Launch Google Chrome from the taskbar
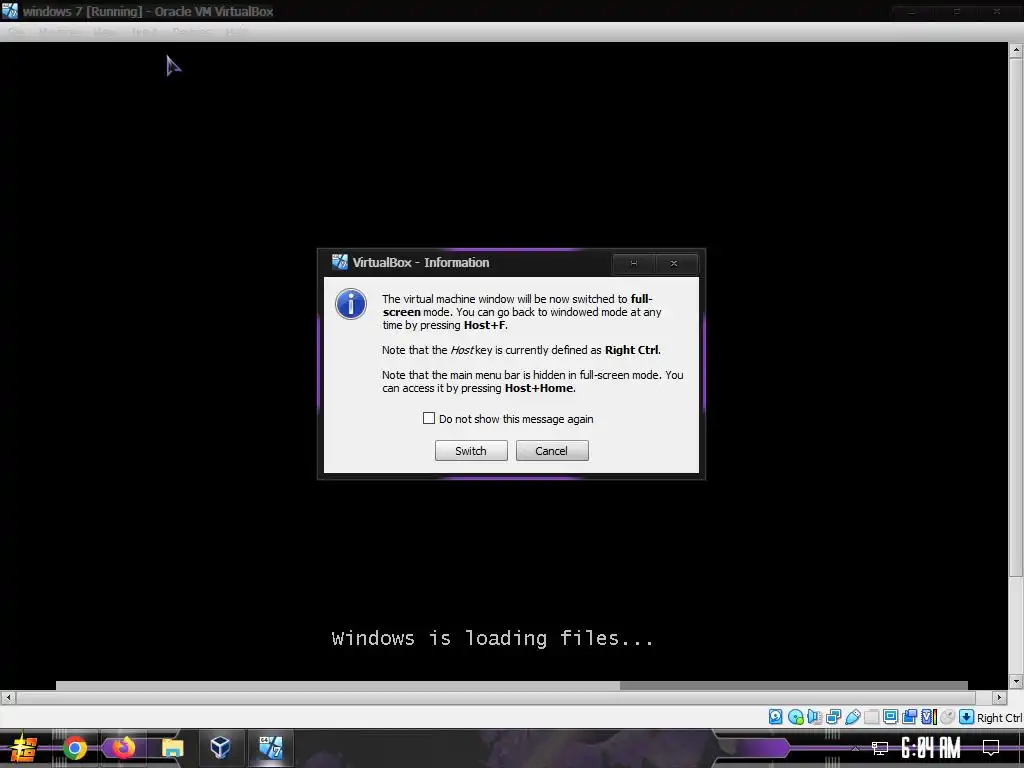The height and width of the screenshot is (768, 1024). (74, 748)
